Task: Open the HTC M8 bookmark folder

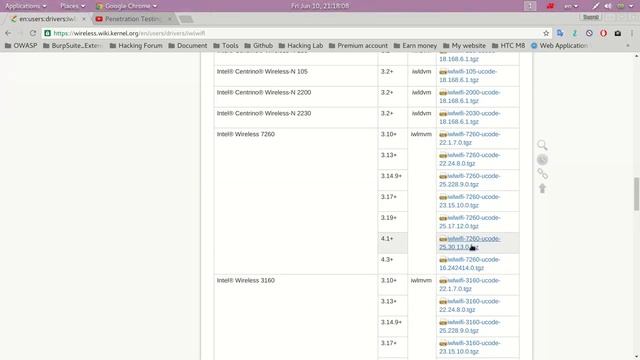Action: pos(508,45)
